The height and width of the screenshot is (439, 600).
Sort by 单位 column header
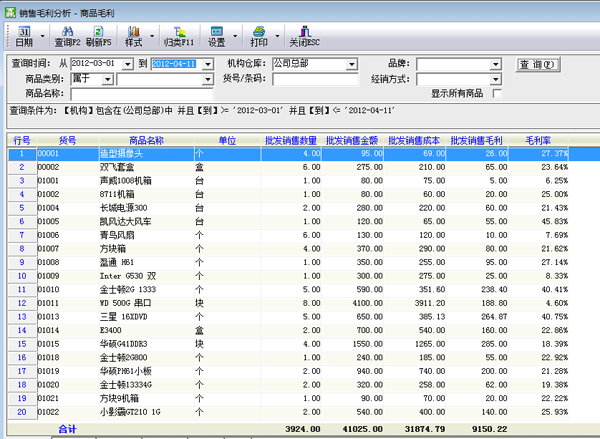pos(227,140)
